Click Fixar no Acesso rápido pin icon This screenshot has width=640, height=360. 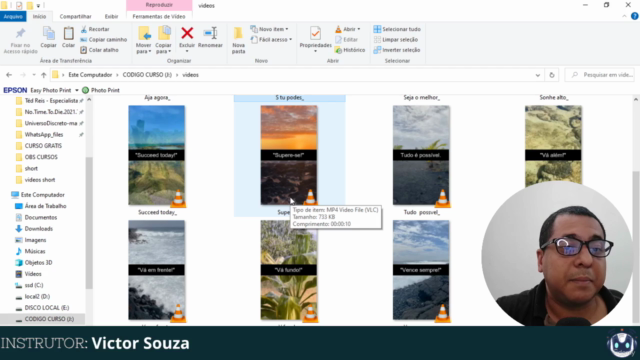point(20,33)
